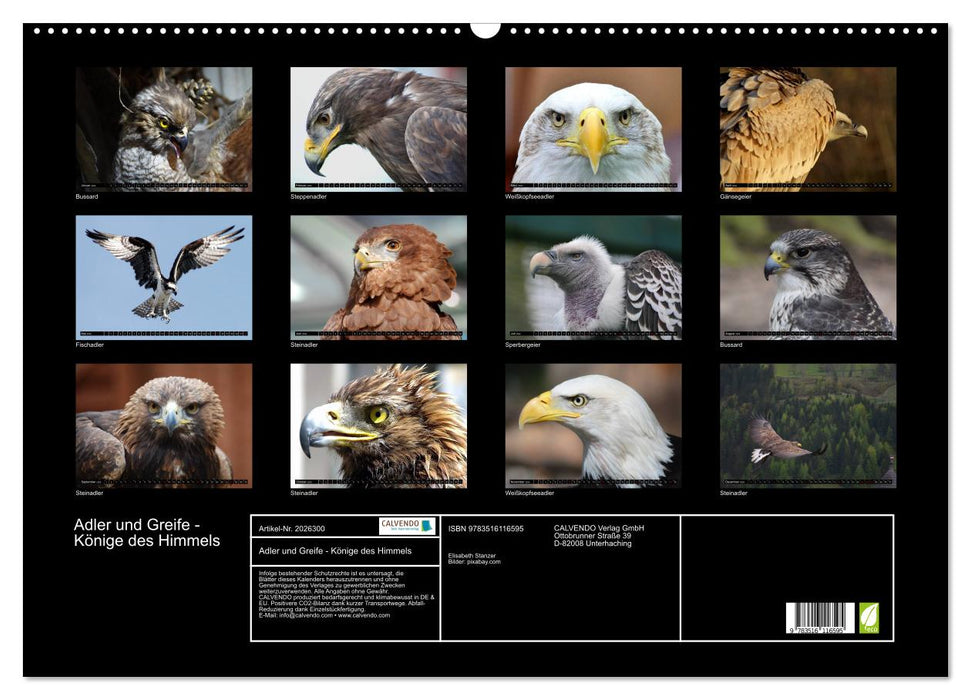971x700 pixels.
Task: Open the Gänsegeier vulture photo
Action: (x=807, y=129)
